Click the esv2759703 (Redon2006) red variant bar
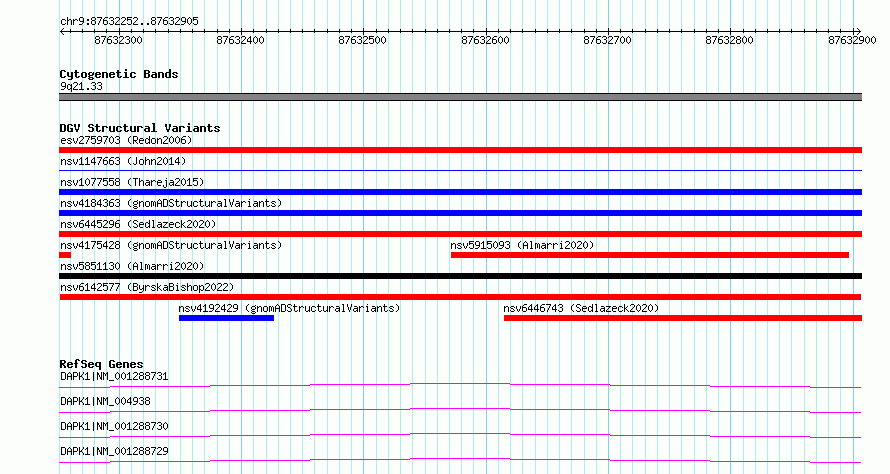Image resolution: width=890 pixels, height=474 pixels. point(460,150)
